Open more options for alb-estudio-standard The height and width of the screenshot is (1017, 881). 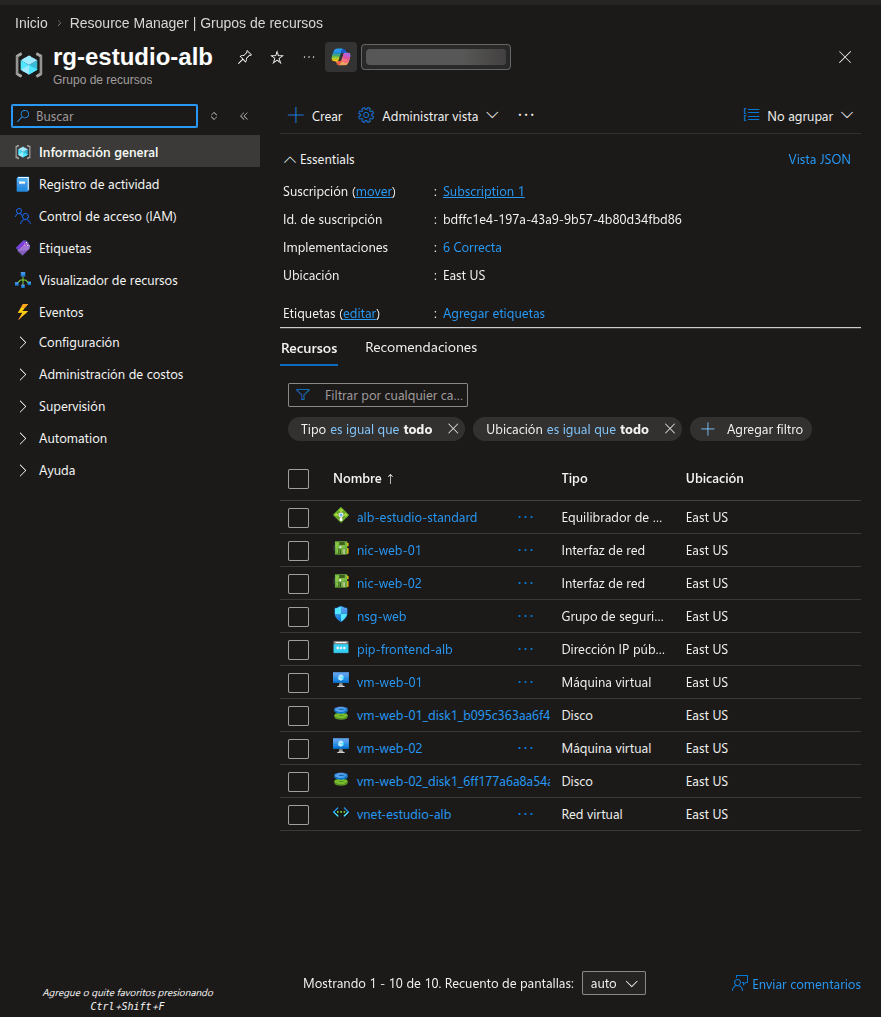click(x=526, y=517)
